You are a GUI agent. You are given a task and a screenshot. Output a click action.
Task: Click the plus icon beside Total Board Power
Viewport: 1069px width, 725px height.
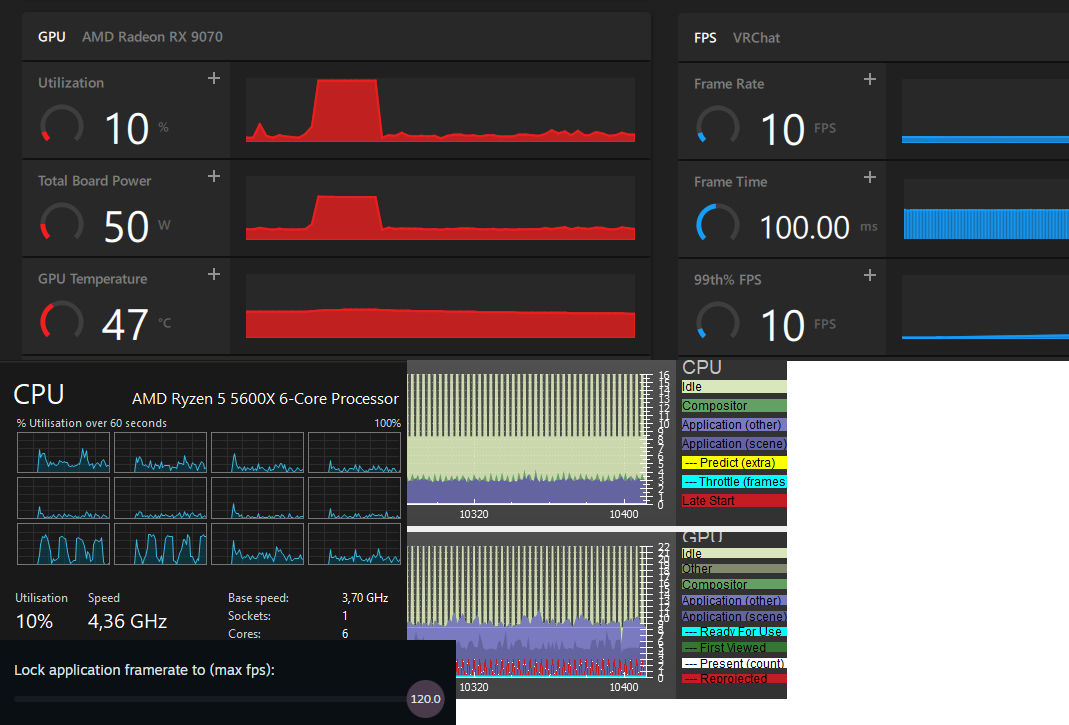(214, 177)
